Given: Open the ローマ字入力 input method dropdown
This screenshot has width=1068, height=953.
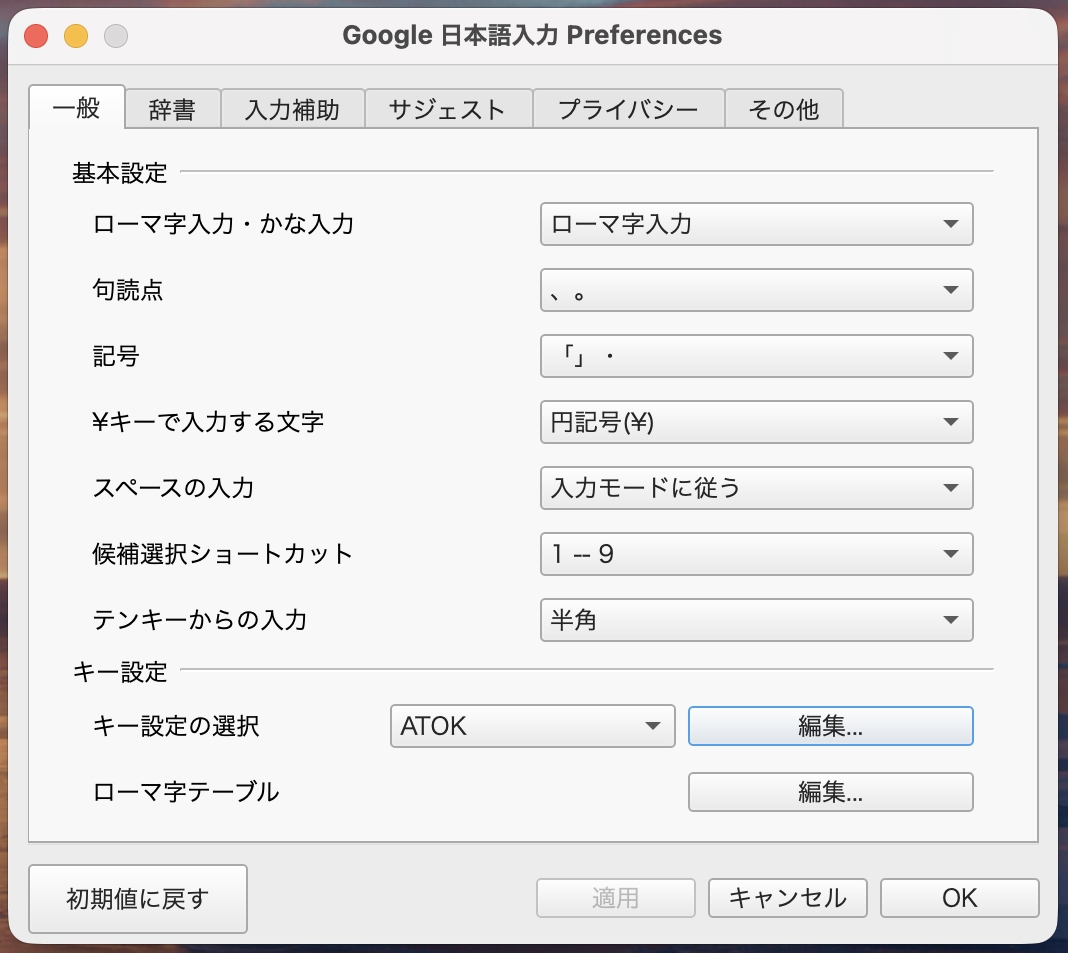Looking at the screenshot, I should click(757, 224).
